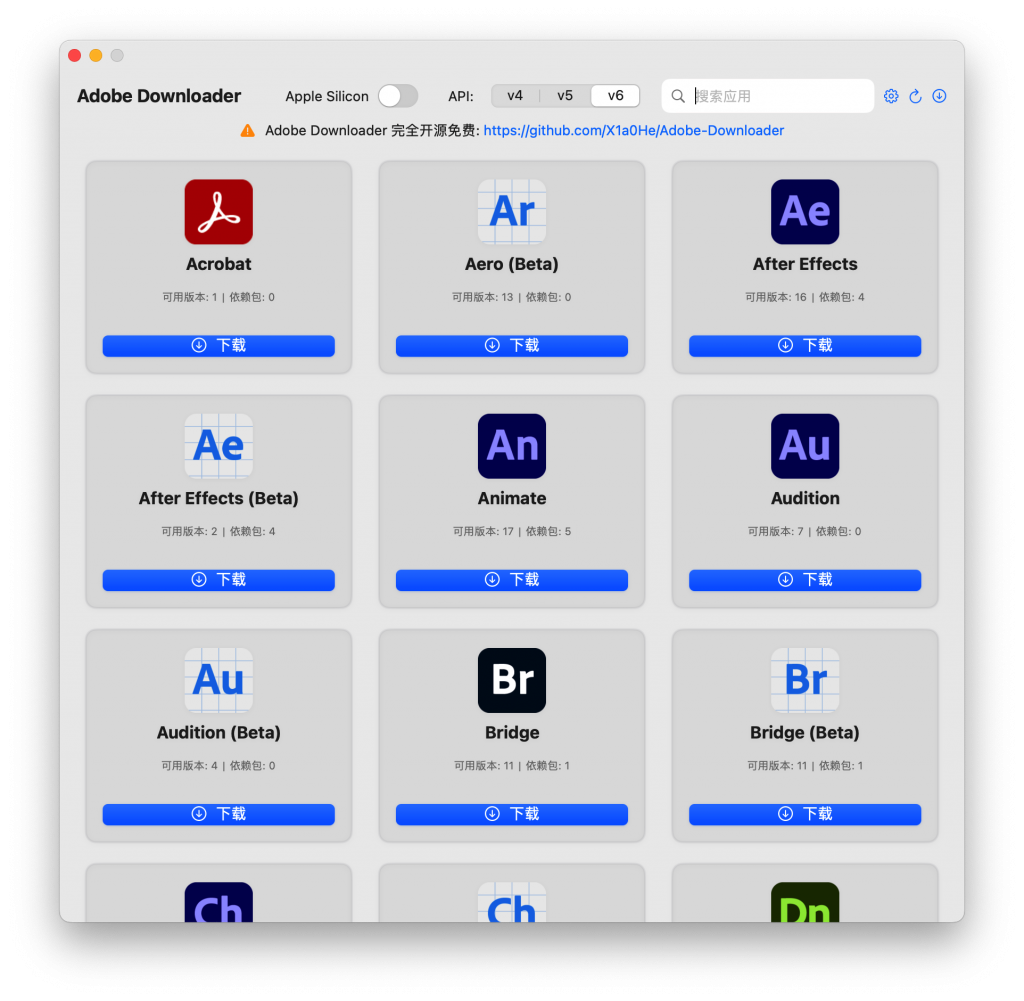Download Bridge
This screenshot has width=1024, height=1001.
point(511,814)
